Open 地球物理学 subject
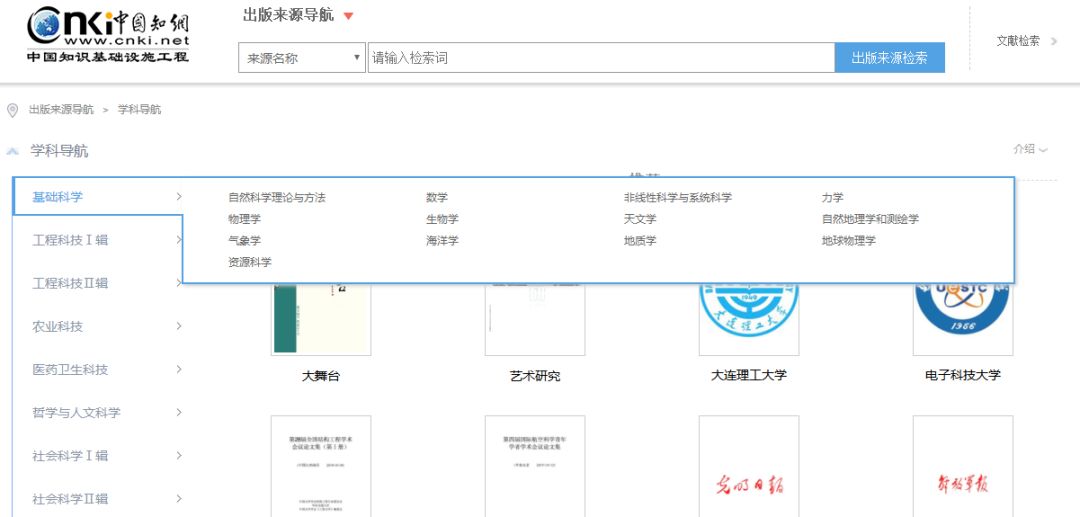This screenshot has width=1080, height=517. (849, 241)
